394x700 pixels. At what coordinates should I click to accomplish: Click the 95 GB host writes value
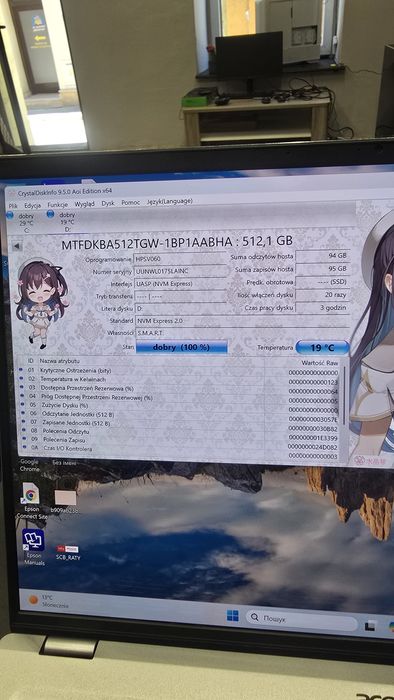(322, 269)
